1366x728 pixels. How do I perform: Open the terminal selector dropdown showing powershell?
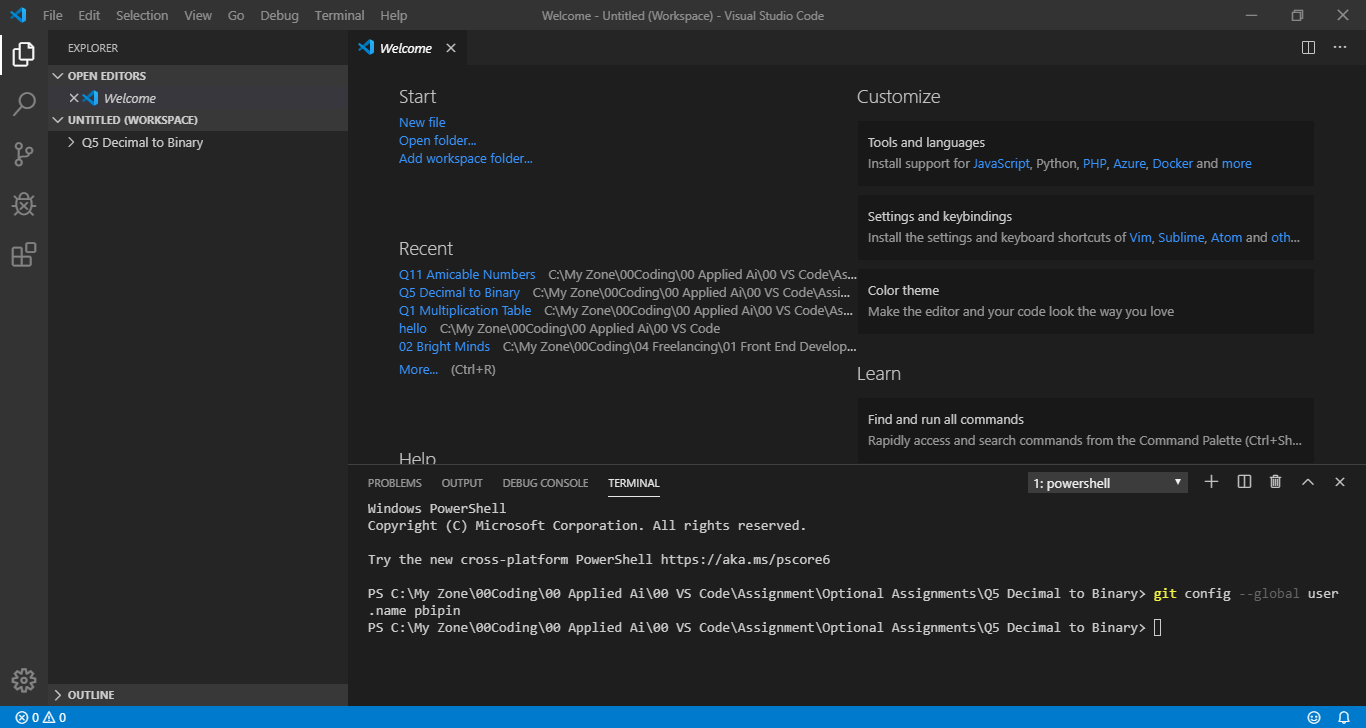pyautogui.click(x=1107, y=482)
